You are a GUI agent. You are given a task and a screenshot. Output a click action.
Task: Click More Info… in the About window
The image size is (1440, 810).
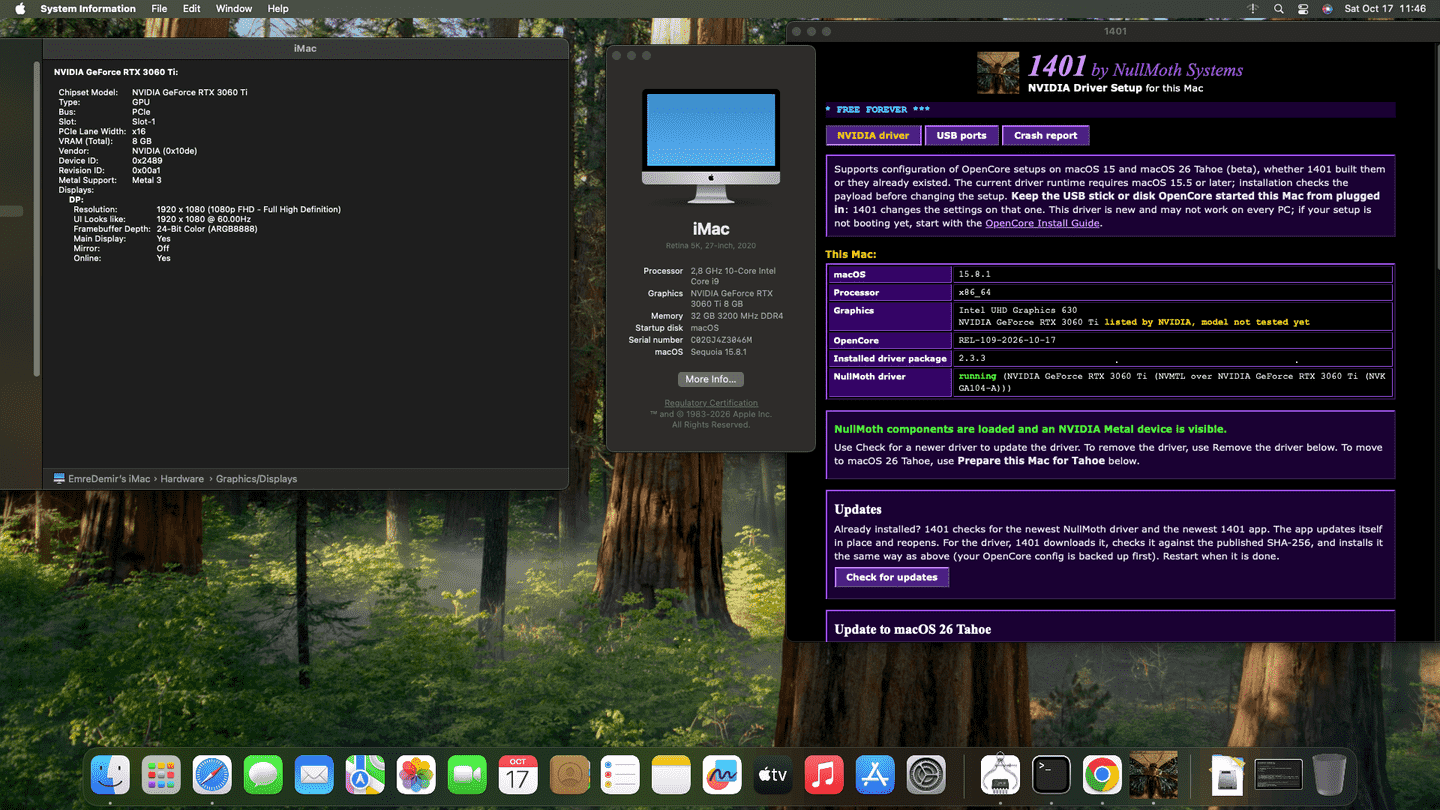[x=711, y=379]
